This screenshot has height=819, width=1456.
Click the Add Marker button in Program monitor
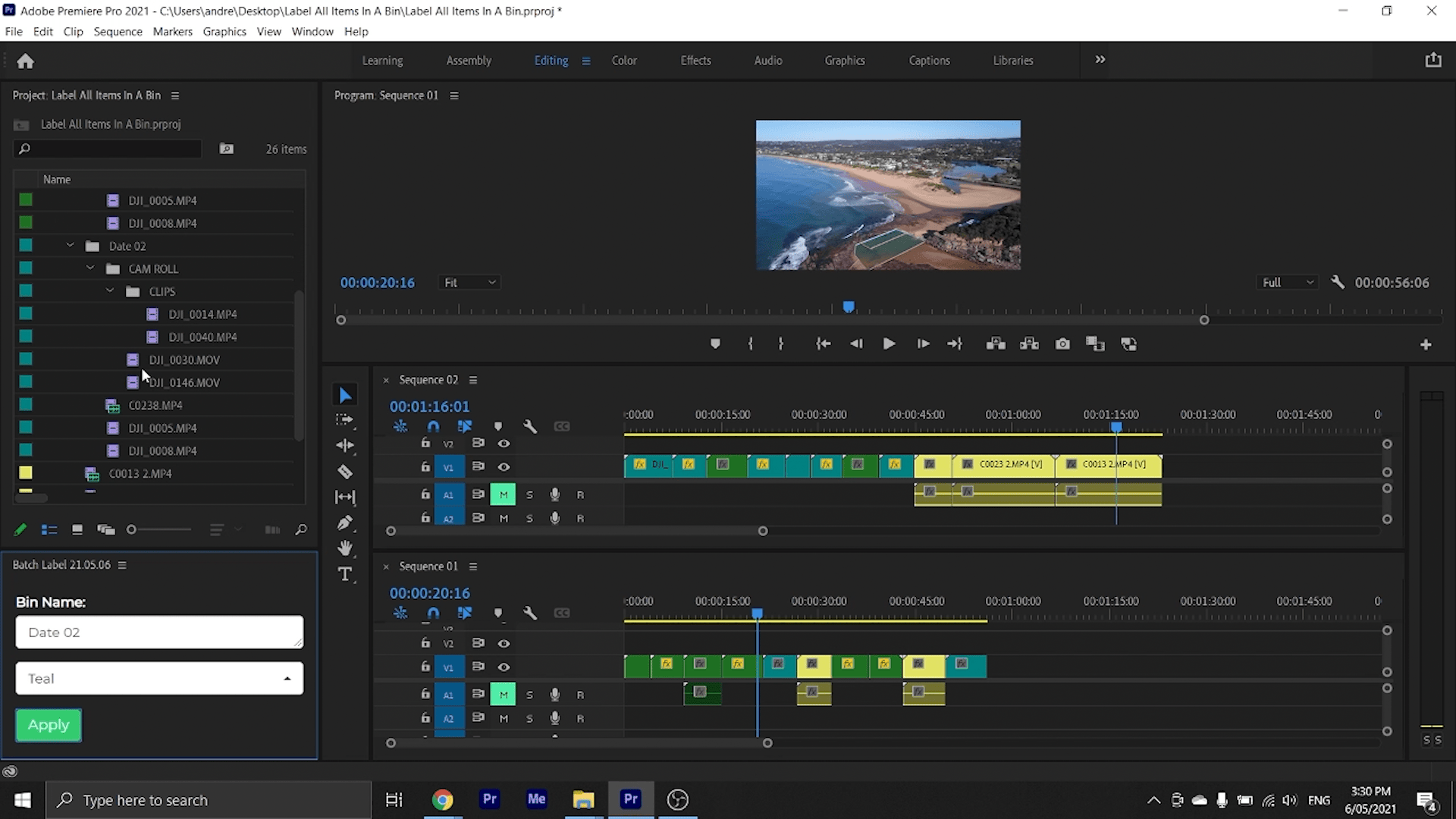[x=714, y=344]
